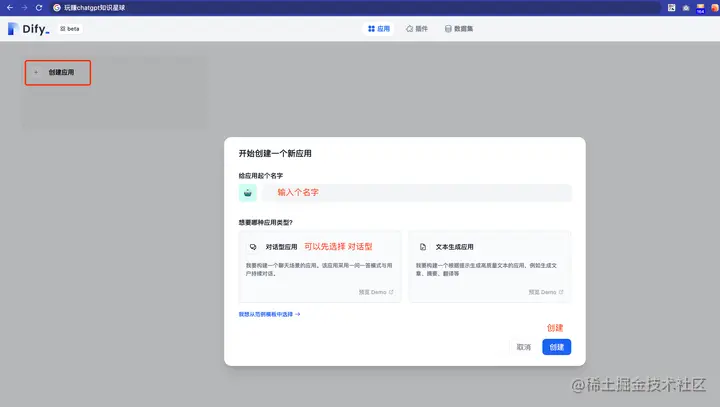Click the beta badge next to Dify

tap(70, 28)
